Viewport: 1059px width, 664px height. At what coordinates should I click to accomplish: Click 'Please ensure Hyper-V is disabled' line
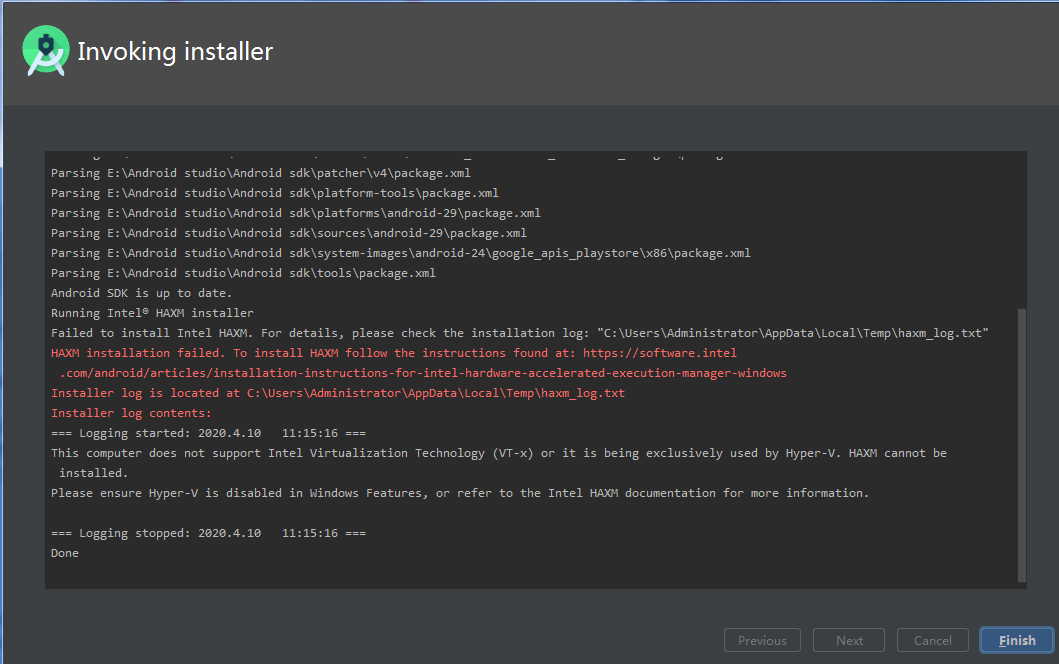tap(460, 493)
